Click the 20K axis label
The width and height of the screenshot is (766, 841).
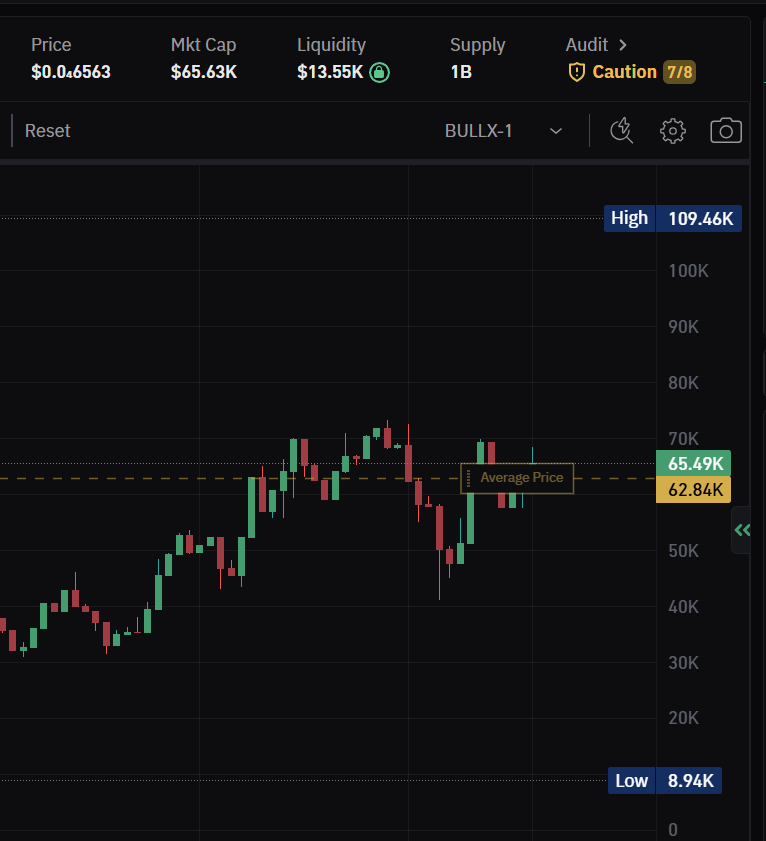click(683, 718)
